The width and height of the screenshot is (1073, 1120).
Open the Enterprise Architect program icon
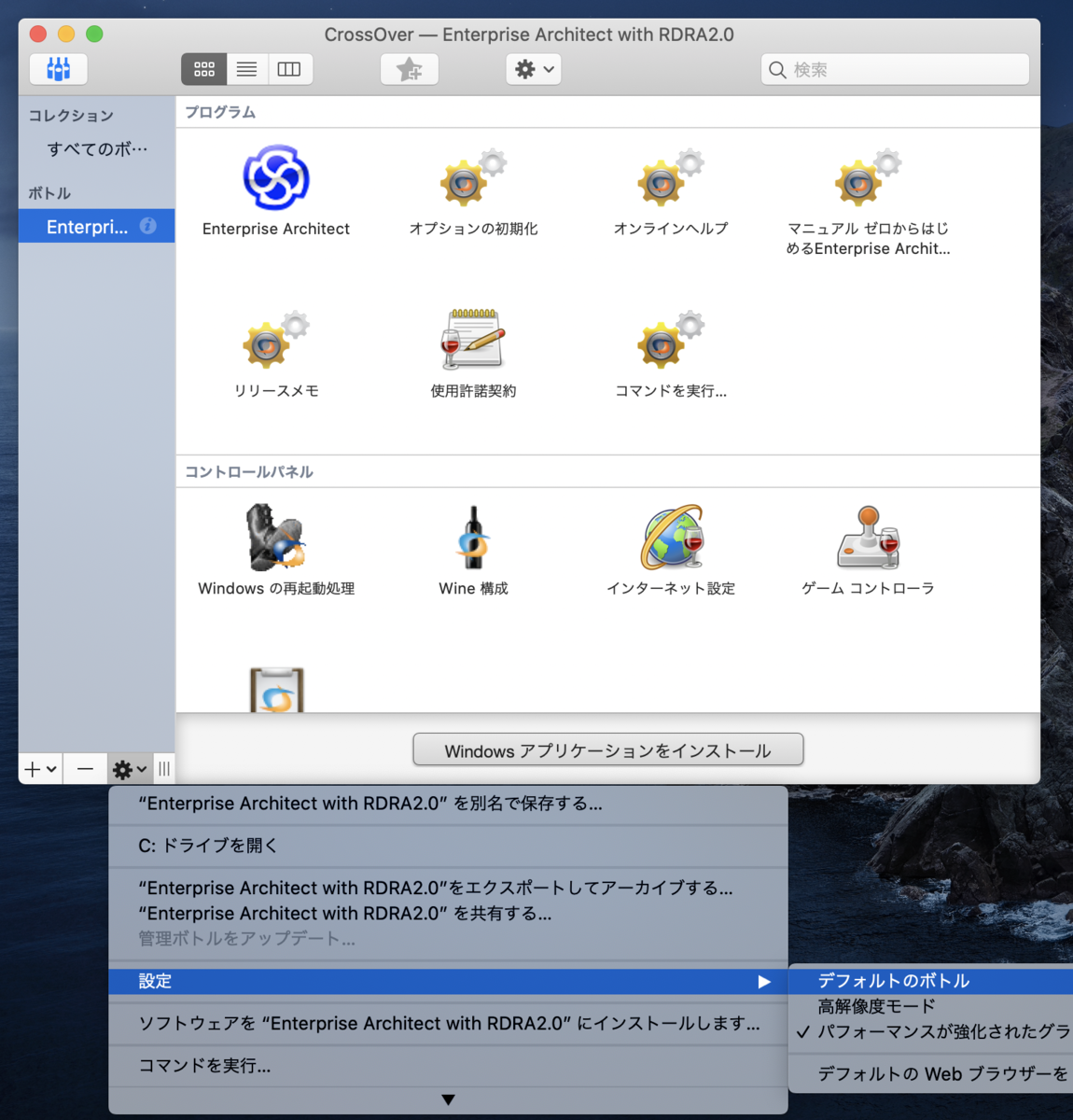pos(276,177)
